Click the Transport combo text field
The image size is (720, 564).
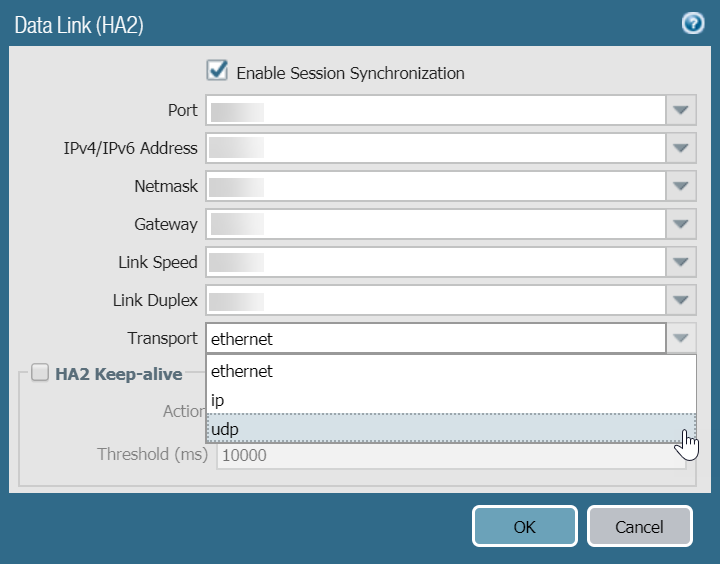coord(436,338)
